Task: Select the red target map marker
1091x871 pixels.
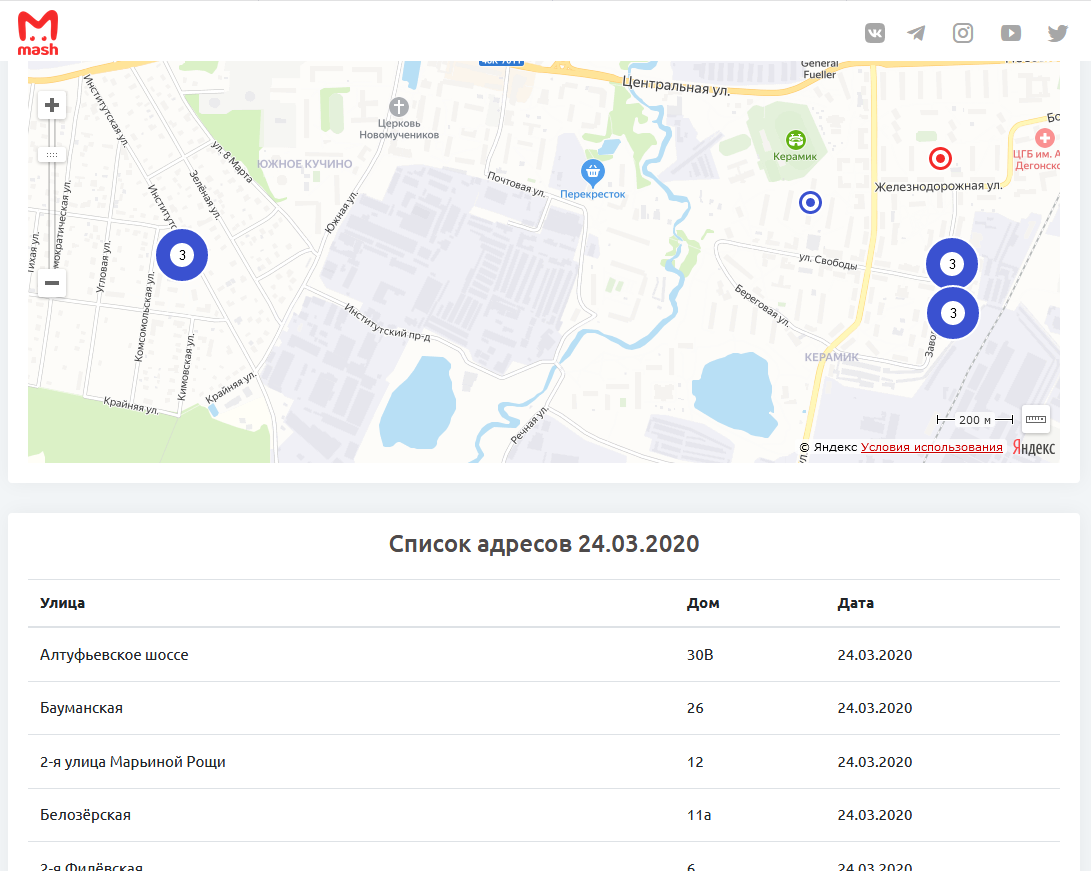Action: click(x=940, y=159)
